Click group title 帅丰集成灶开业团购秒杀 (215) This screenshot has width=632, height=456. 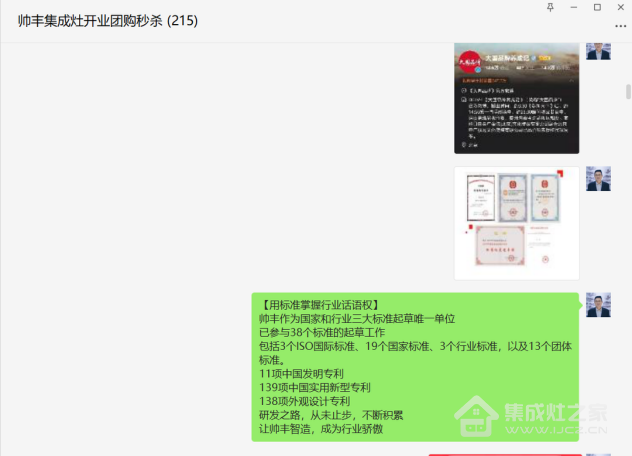[108, 21]
